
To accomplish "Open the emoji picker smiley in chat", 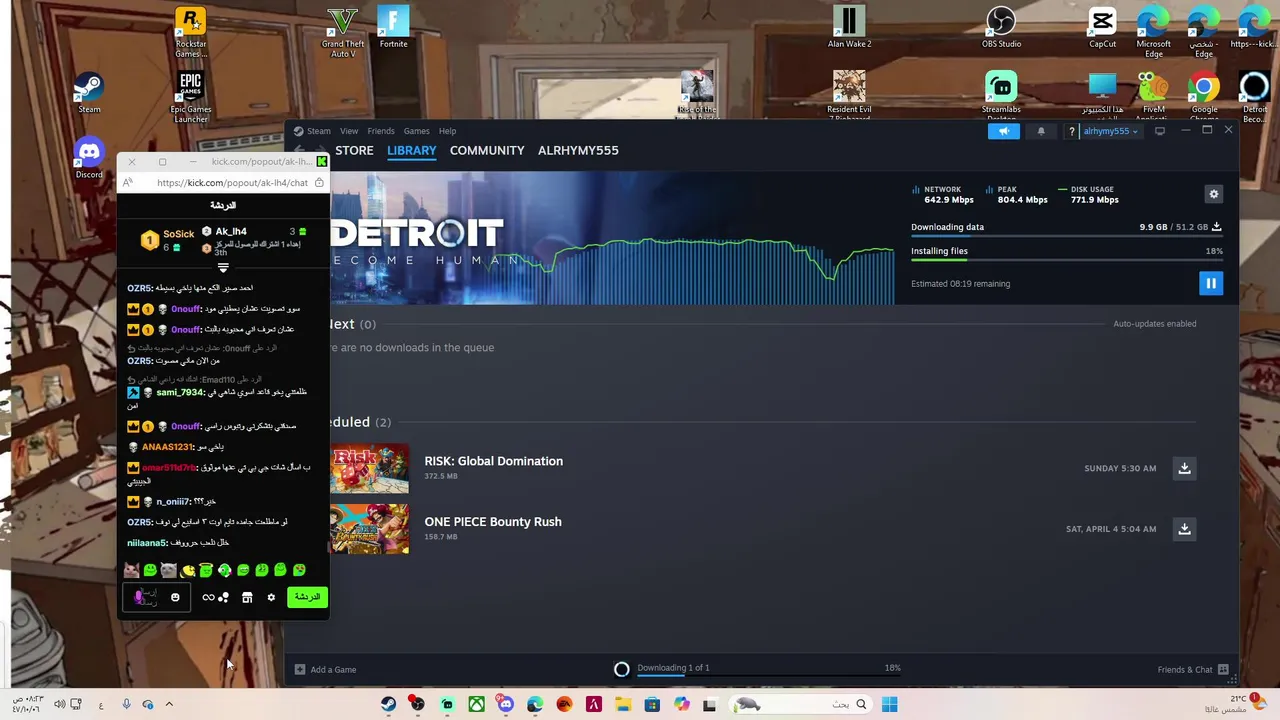I will pos(175,597).
